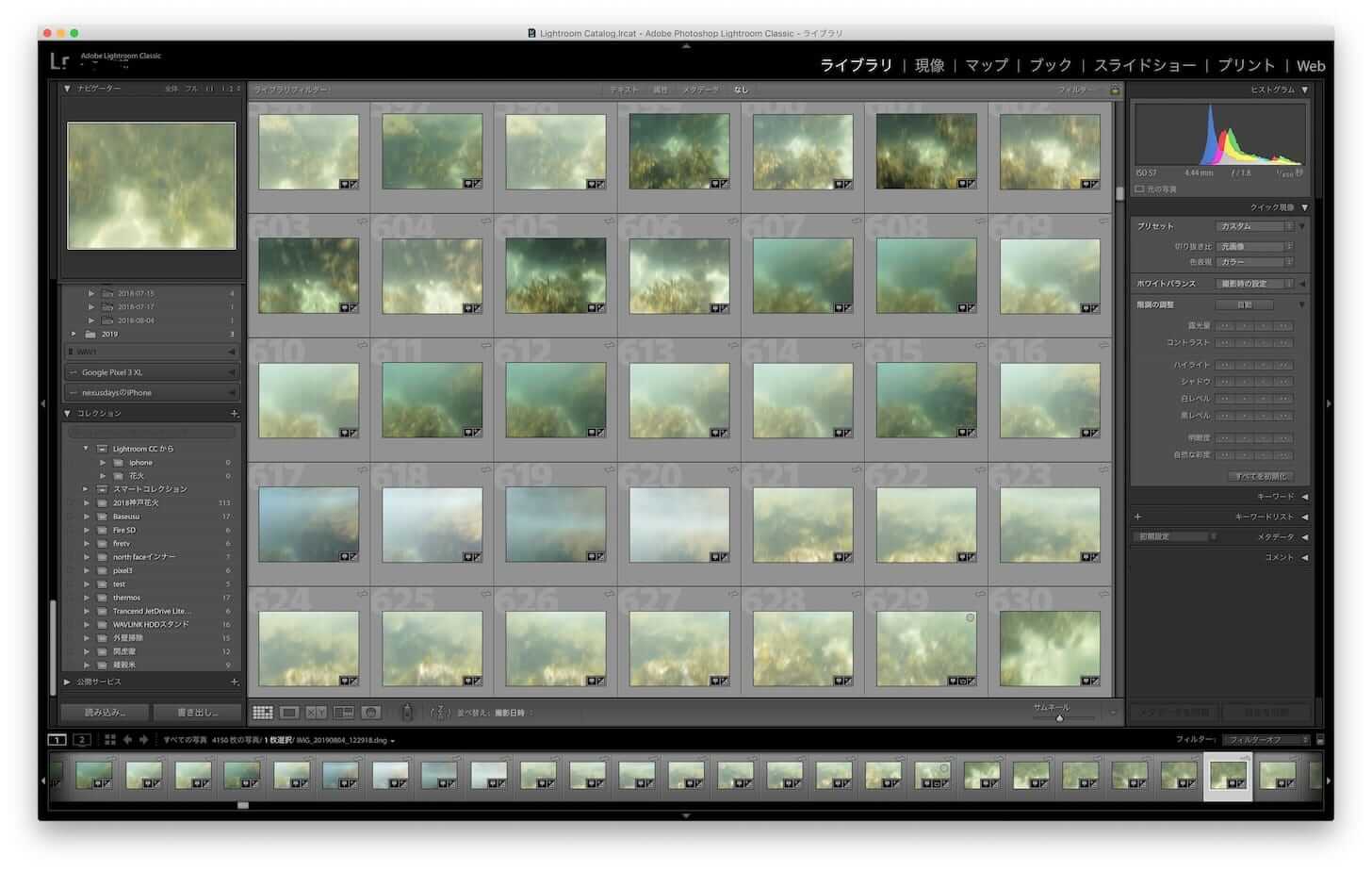Collapse the filmstrip with bottom edge arrow

point(686,815)
